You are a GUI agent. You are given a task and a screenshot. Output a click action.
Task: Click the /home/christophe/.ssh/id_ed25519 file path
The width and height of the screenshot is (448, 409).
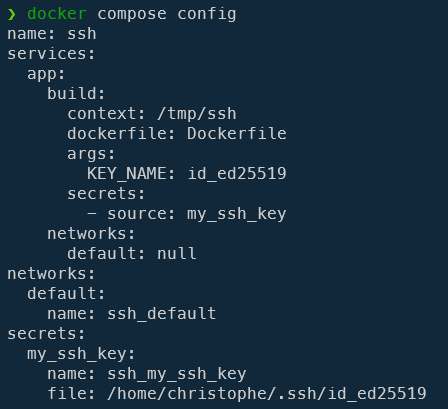click(267, 394)
